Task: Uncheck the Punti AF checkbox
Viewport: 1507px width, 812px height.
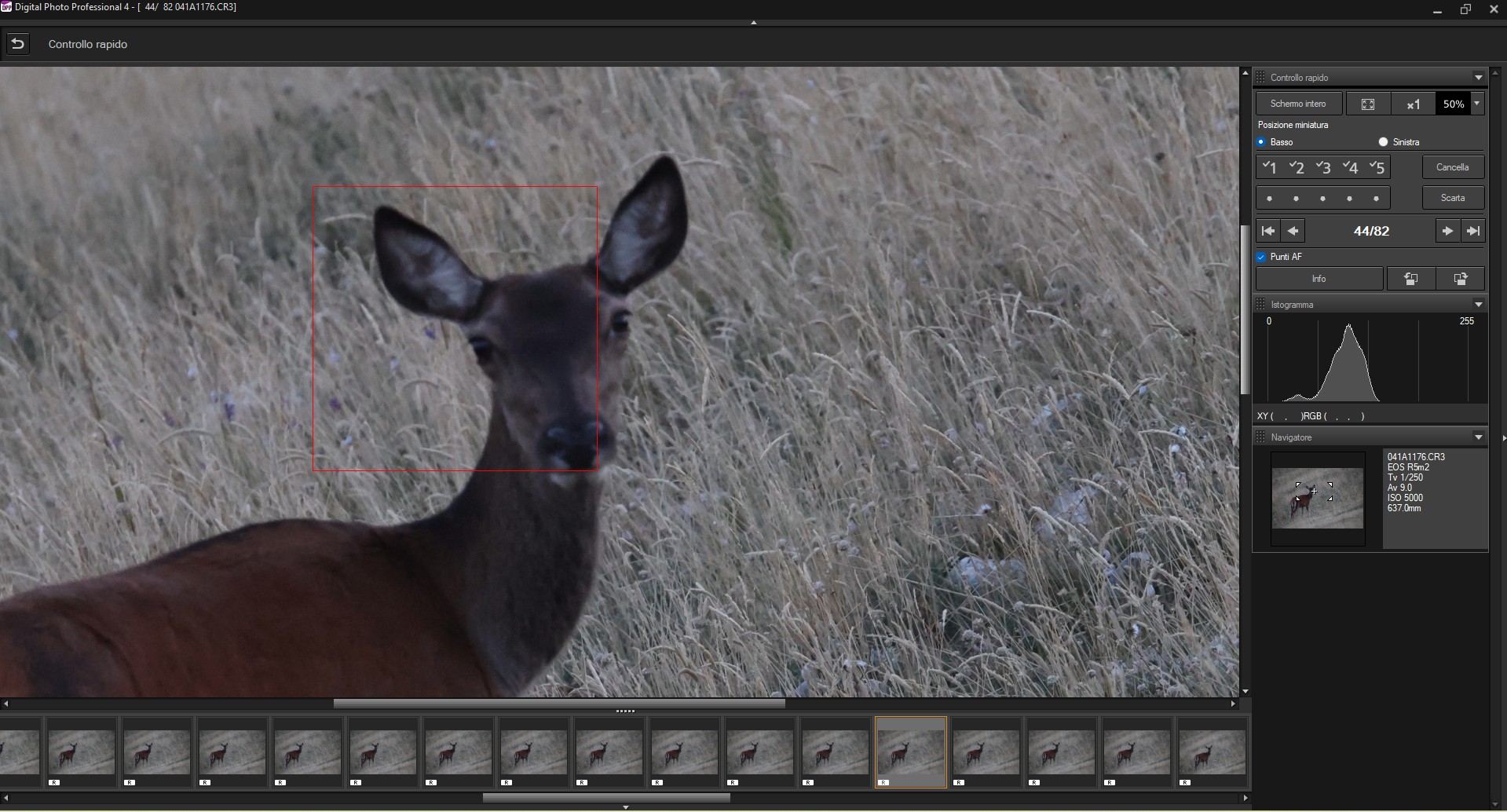Action: tap(1261, 257)
